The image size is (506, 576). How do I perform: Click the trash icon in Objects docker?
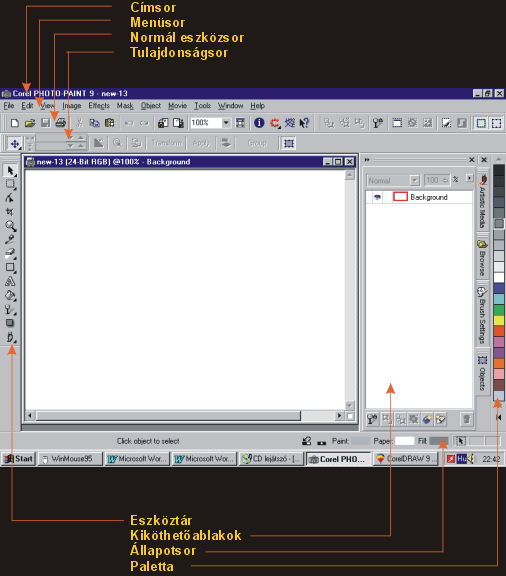click(466, 419)
